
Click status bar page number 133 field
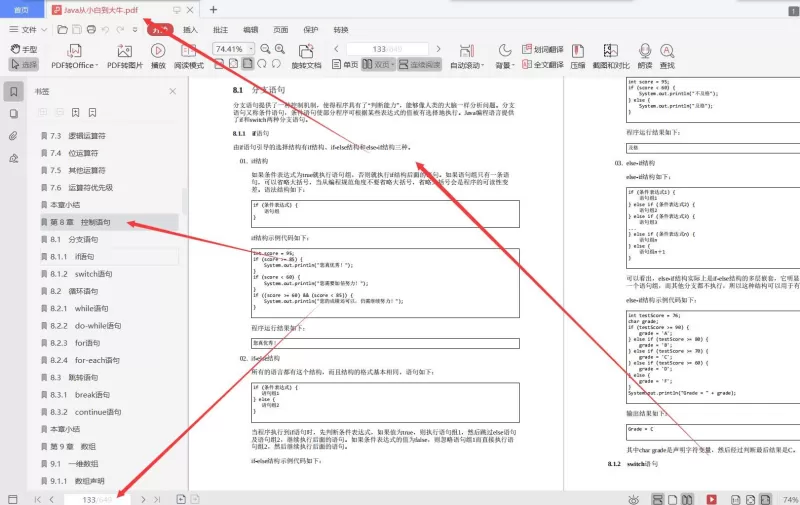(97, 500)
